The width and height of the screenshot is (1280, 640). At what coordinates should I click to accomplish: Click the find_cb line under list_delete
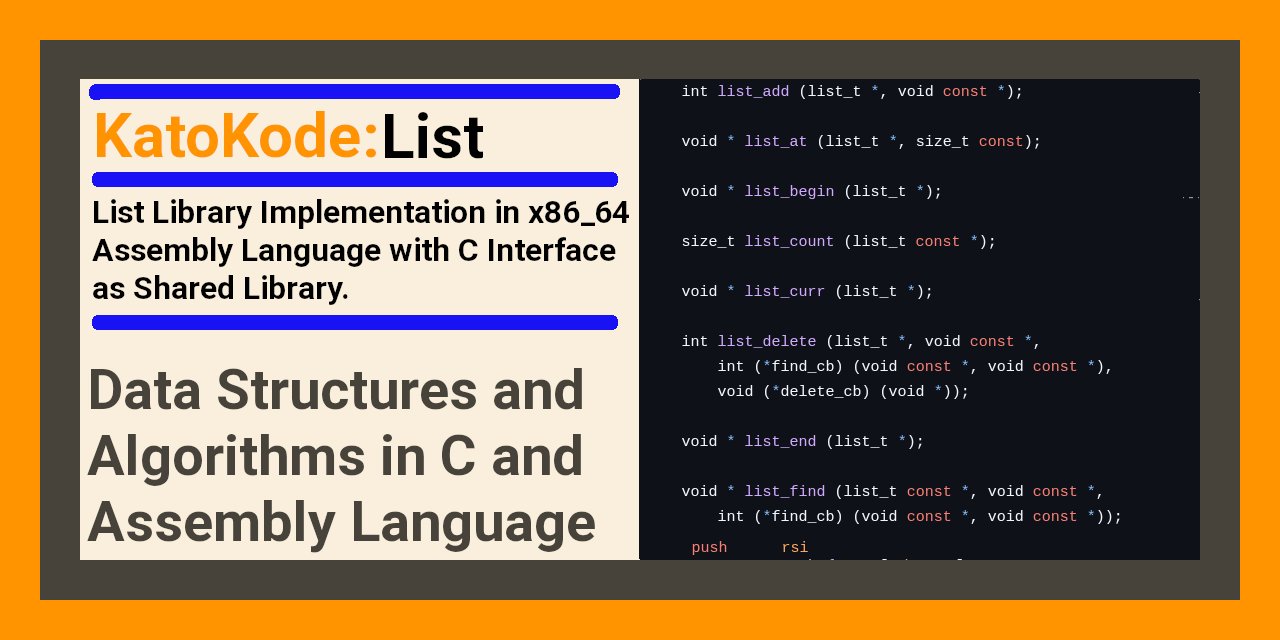pos(915,367)
